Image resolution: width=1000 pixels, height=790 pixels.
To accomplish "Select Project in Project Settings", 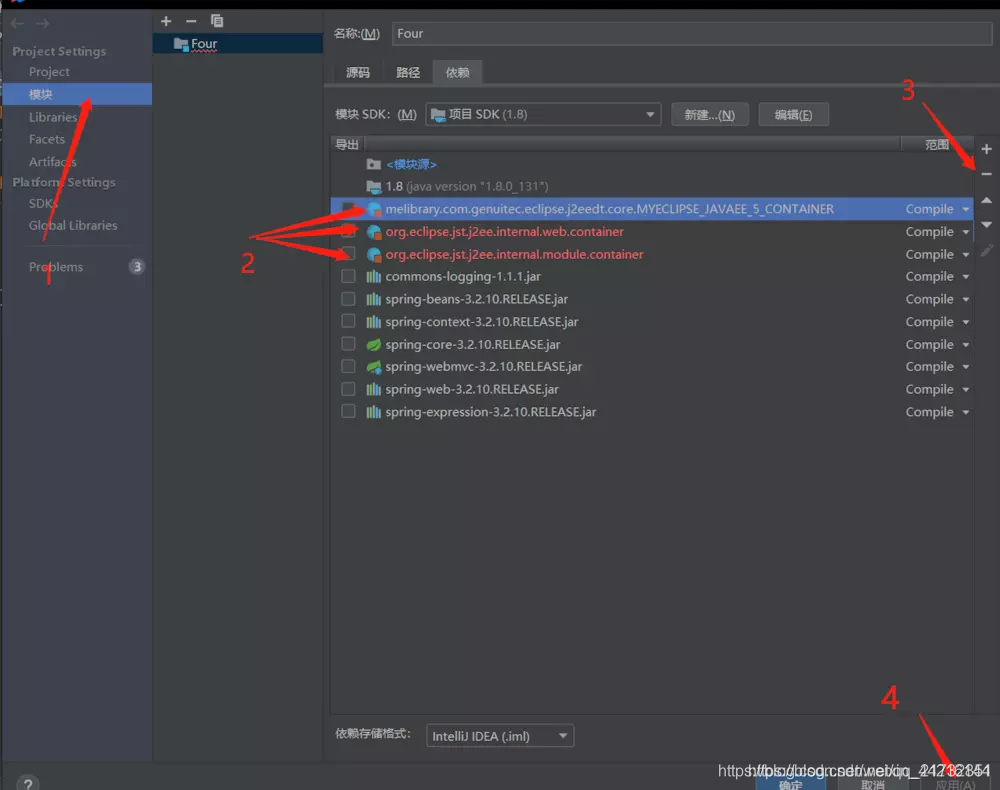I will click(49, 71).
